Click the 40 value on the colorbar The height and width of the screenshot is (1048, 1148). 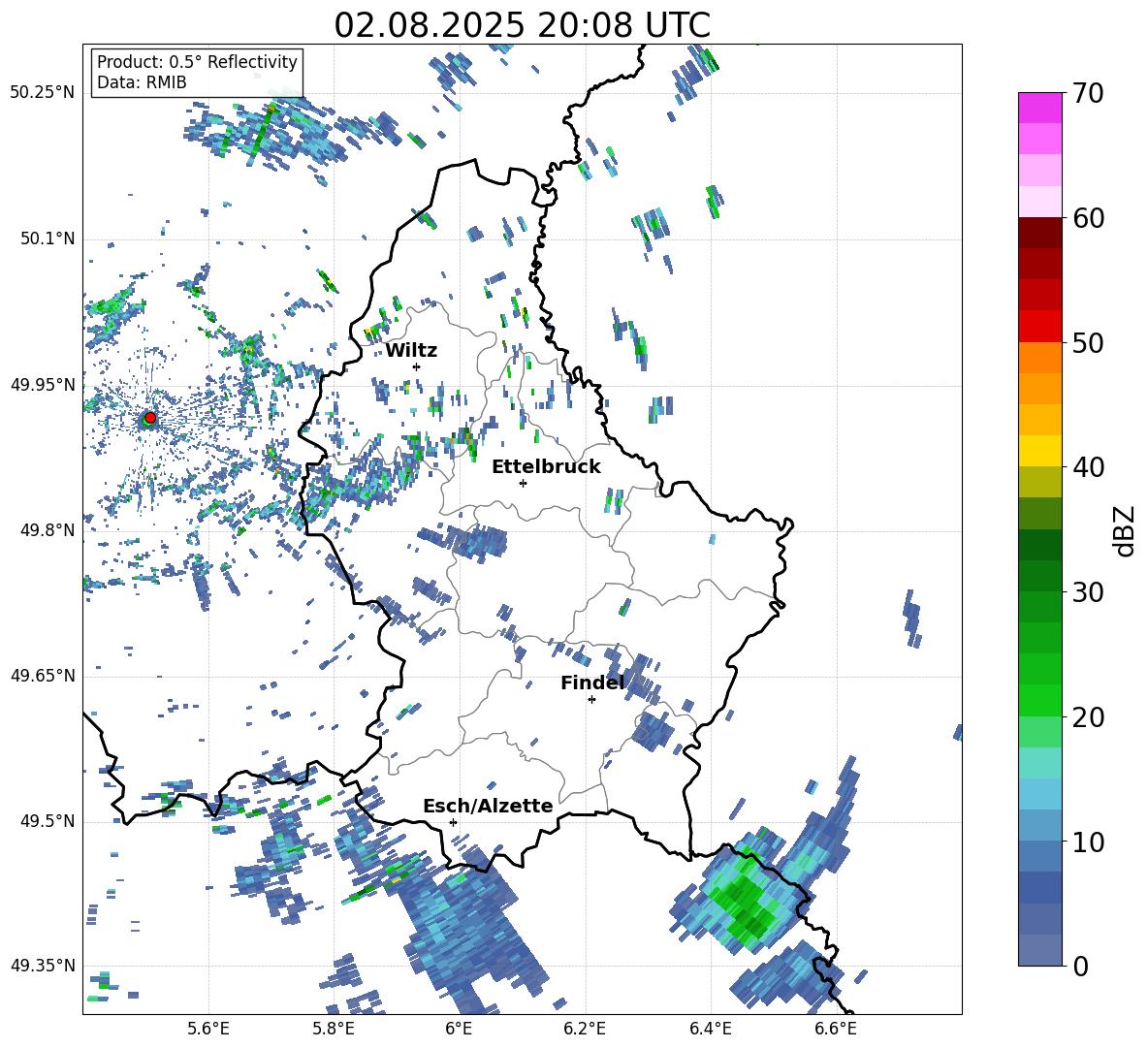(1088, 467)
